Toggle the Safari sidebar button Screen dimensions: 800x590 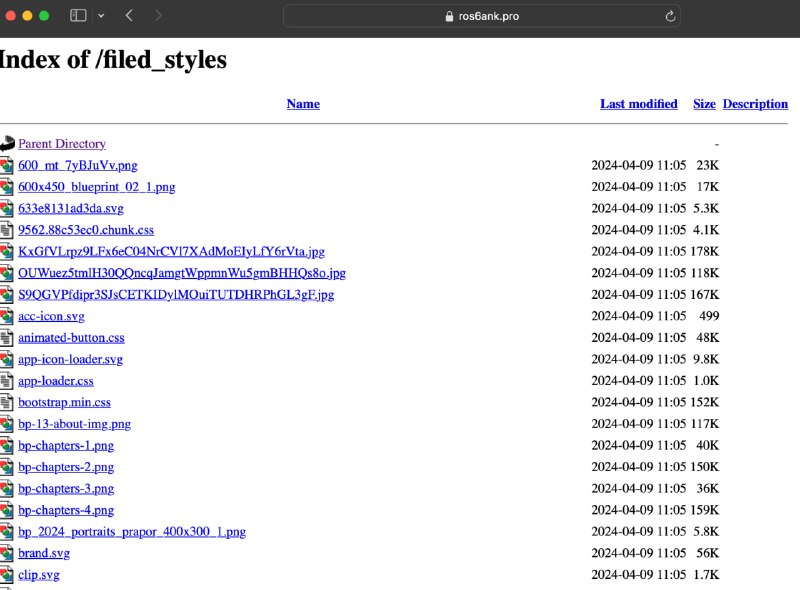point(78,16)
